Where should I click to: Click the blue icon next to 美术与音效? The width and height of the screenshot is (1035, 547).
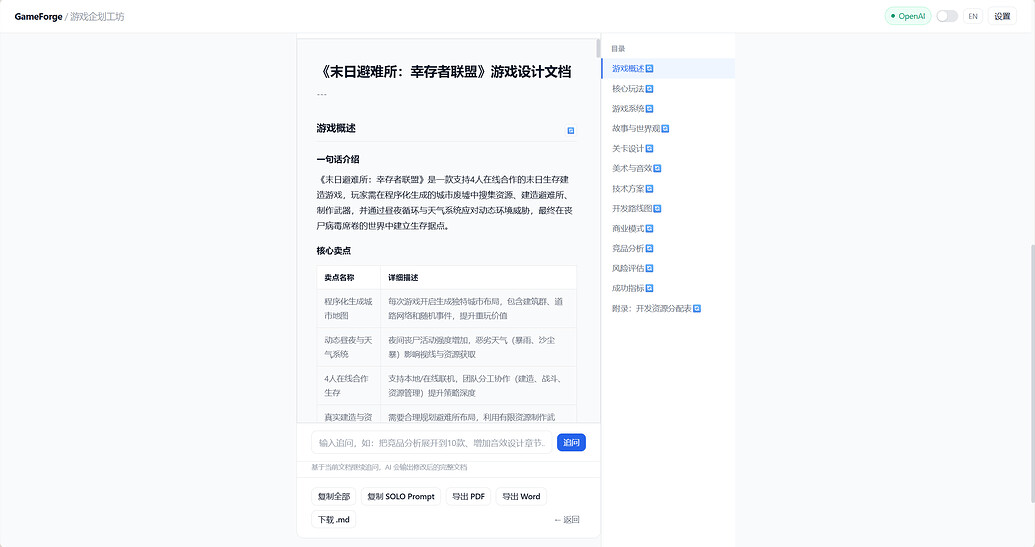(x=657, y=169)
